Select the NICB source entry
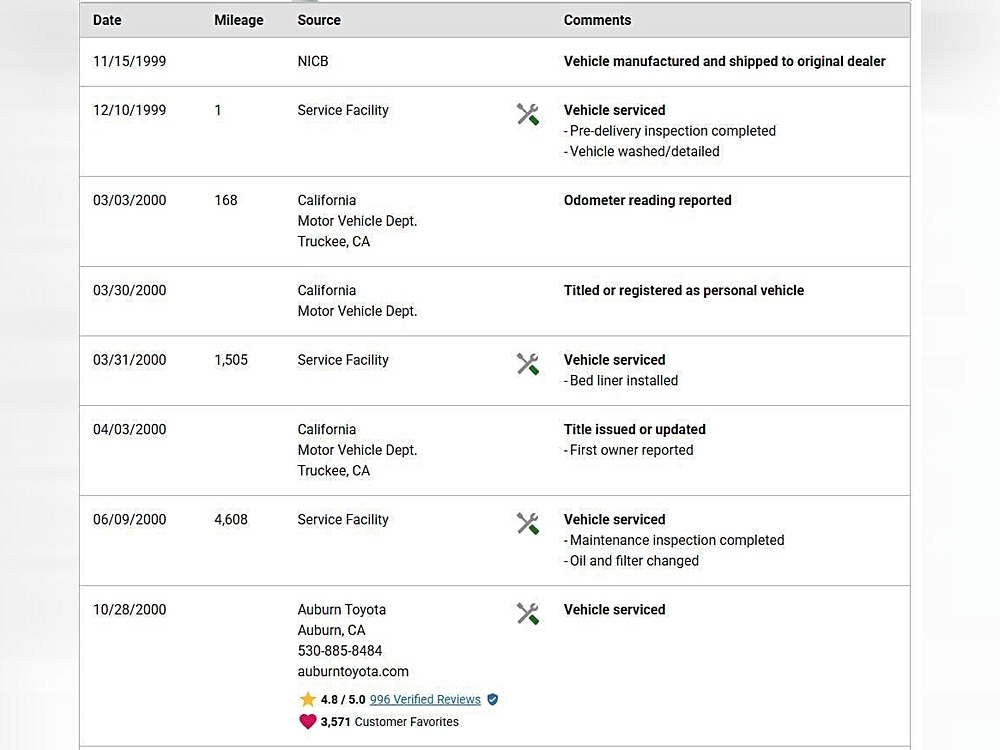Image resolution: width=1000 pixels, height=750 pixels. click(313, 61)
